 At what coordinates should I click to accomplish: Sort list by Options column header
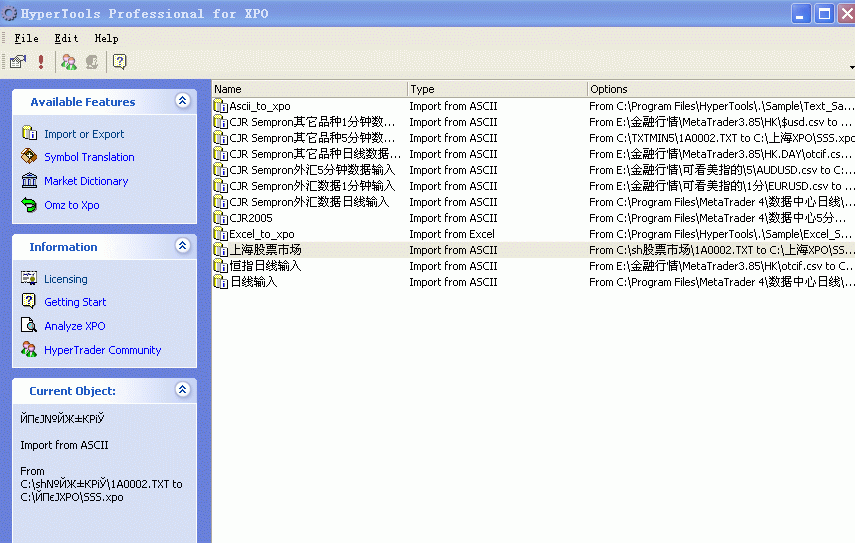point(721,89)
